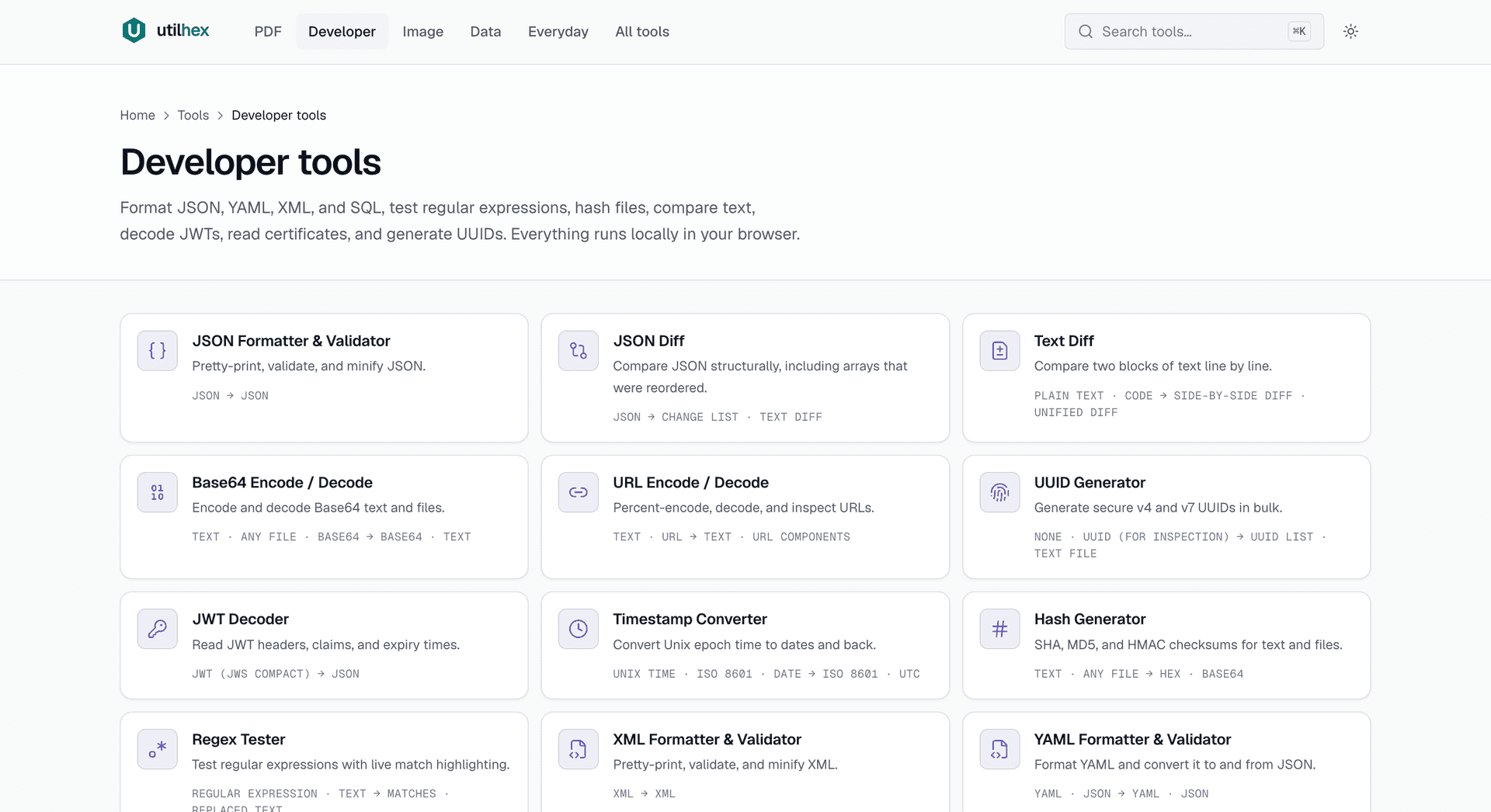Click the Home breadcrumb link
1491x812 pixels.
coord(137,115)
